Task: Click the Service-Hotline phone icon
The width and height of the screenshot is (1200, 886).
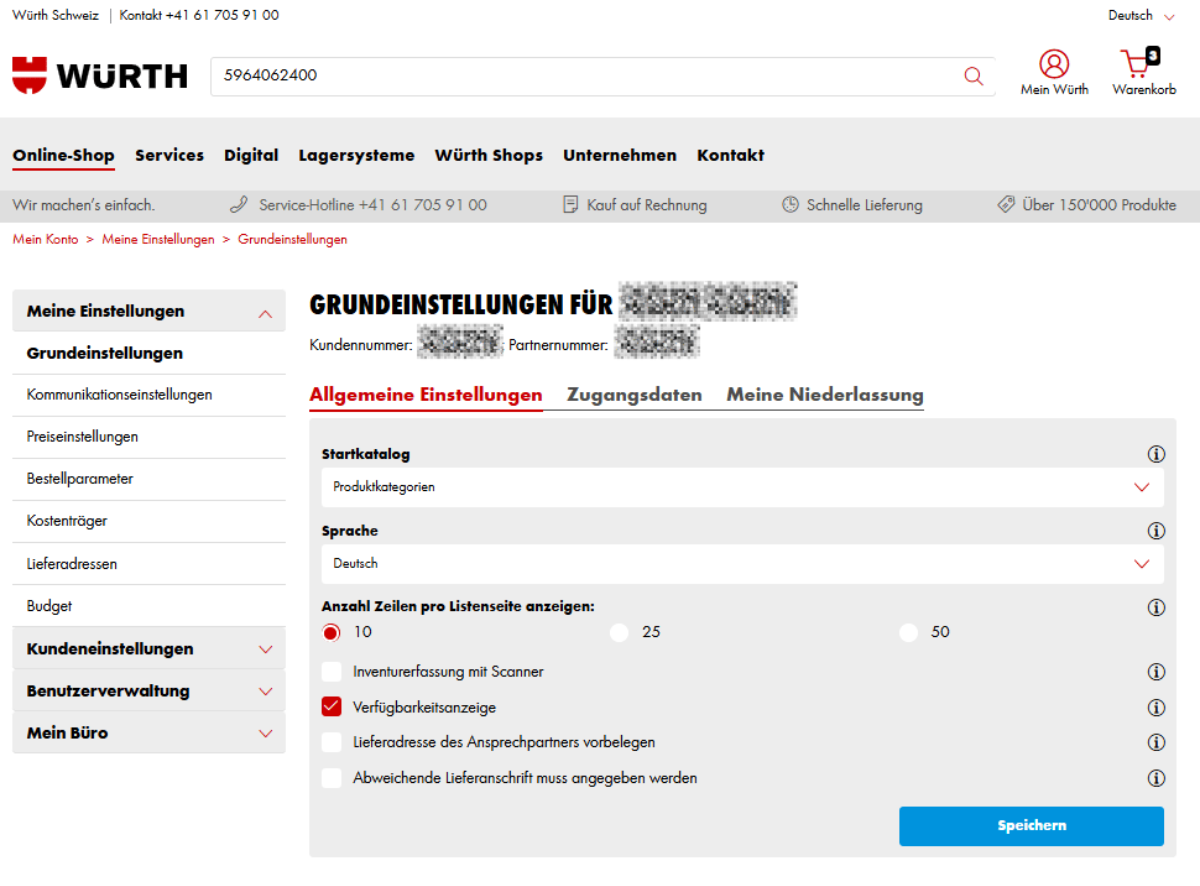Action: click(239, 205)
